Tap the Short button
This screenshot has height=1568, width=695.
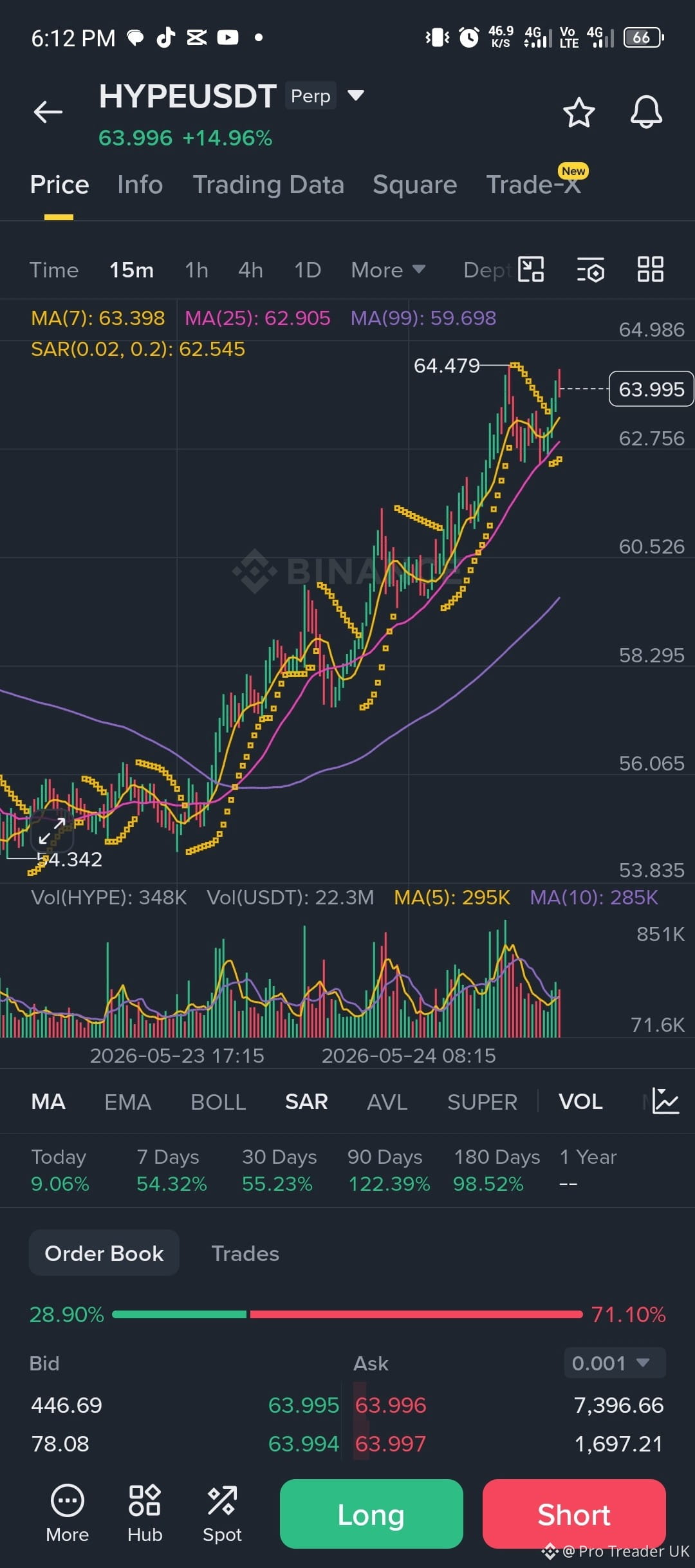574,1514
